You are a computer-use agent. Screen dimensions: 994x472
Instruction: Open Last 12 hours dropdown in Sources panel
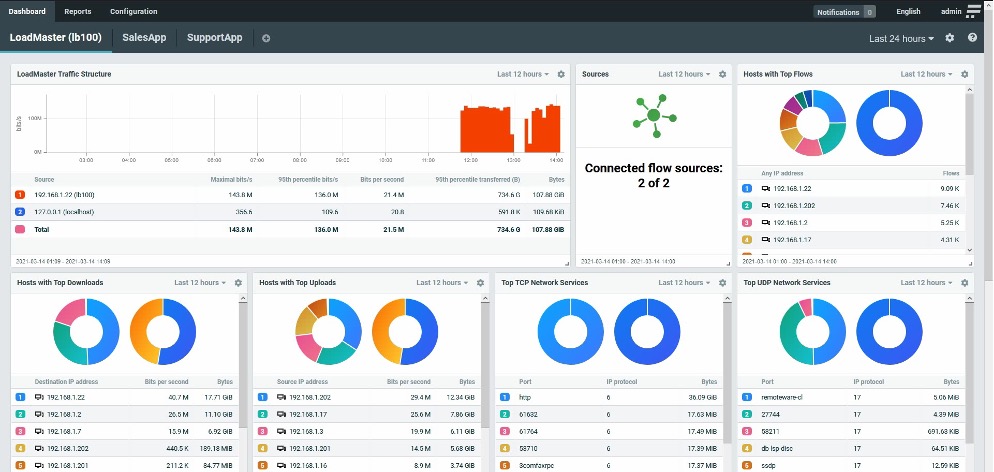coord(684,74)
